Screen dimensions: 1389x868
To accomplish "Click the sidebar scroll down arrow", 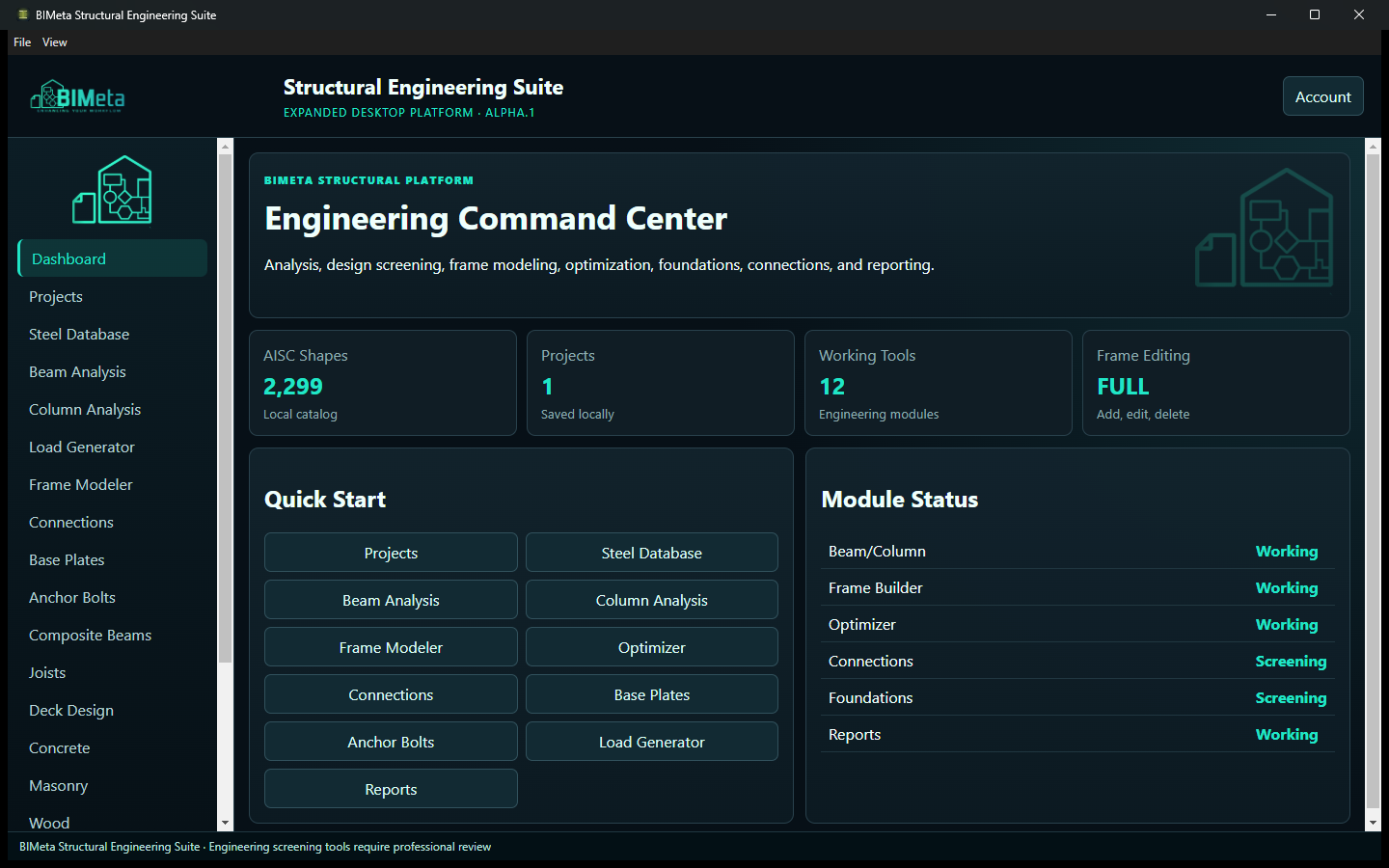I will tap(225, 824).
